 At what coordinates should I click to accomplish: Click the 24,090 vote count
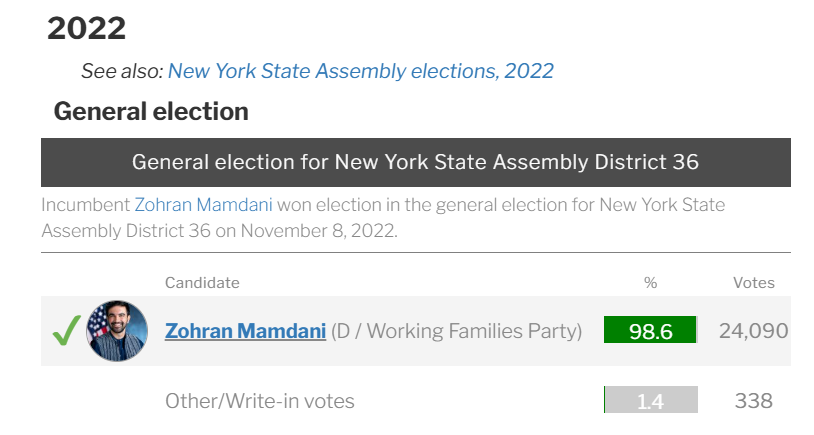click(x=753, y=331)
